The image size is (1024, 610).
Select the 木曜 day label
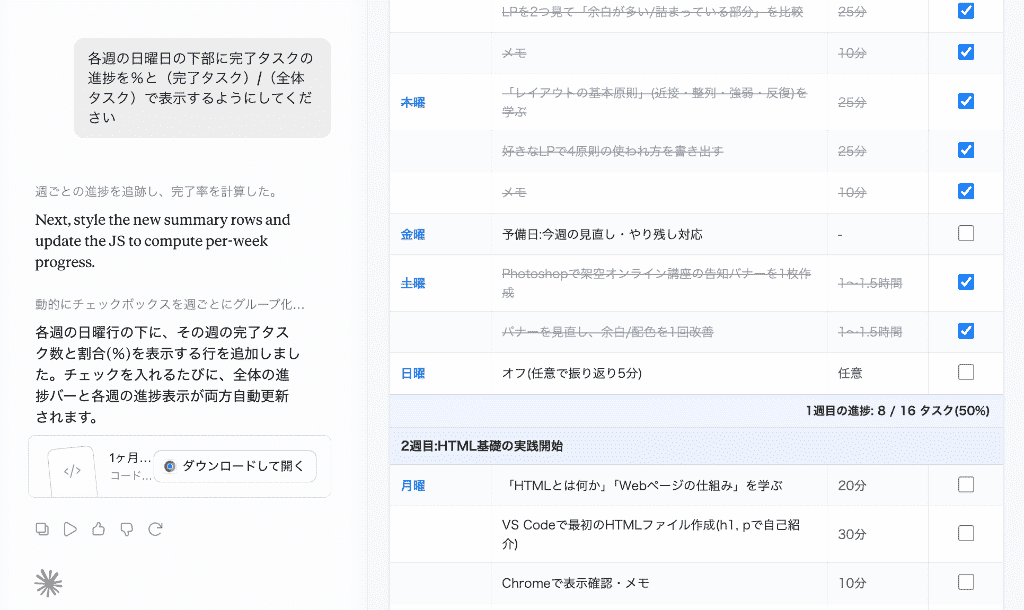(413, 103)
